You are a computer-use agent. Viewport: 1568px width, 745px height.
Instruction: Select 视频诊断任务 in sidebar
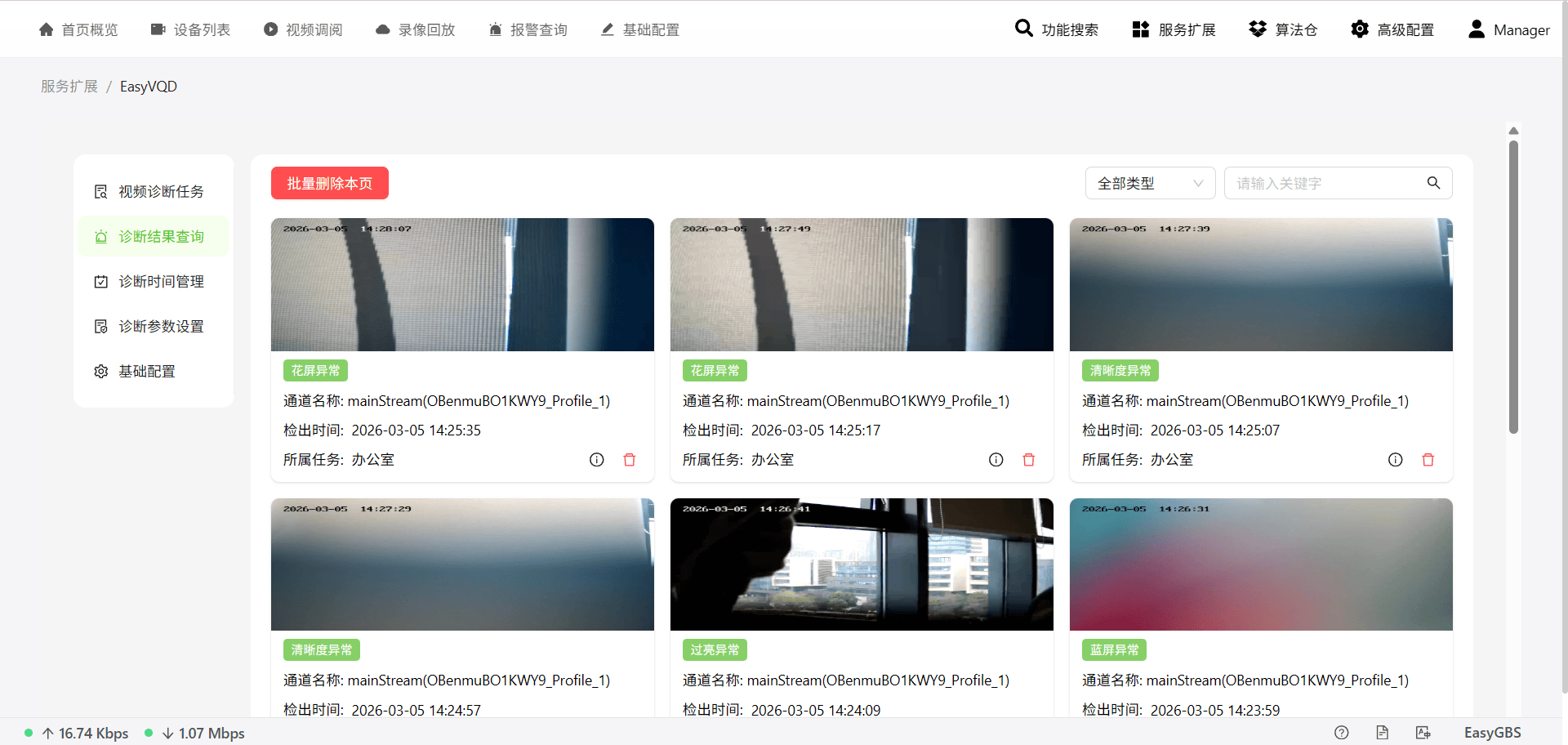(x=154, y=191)
